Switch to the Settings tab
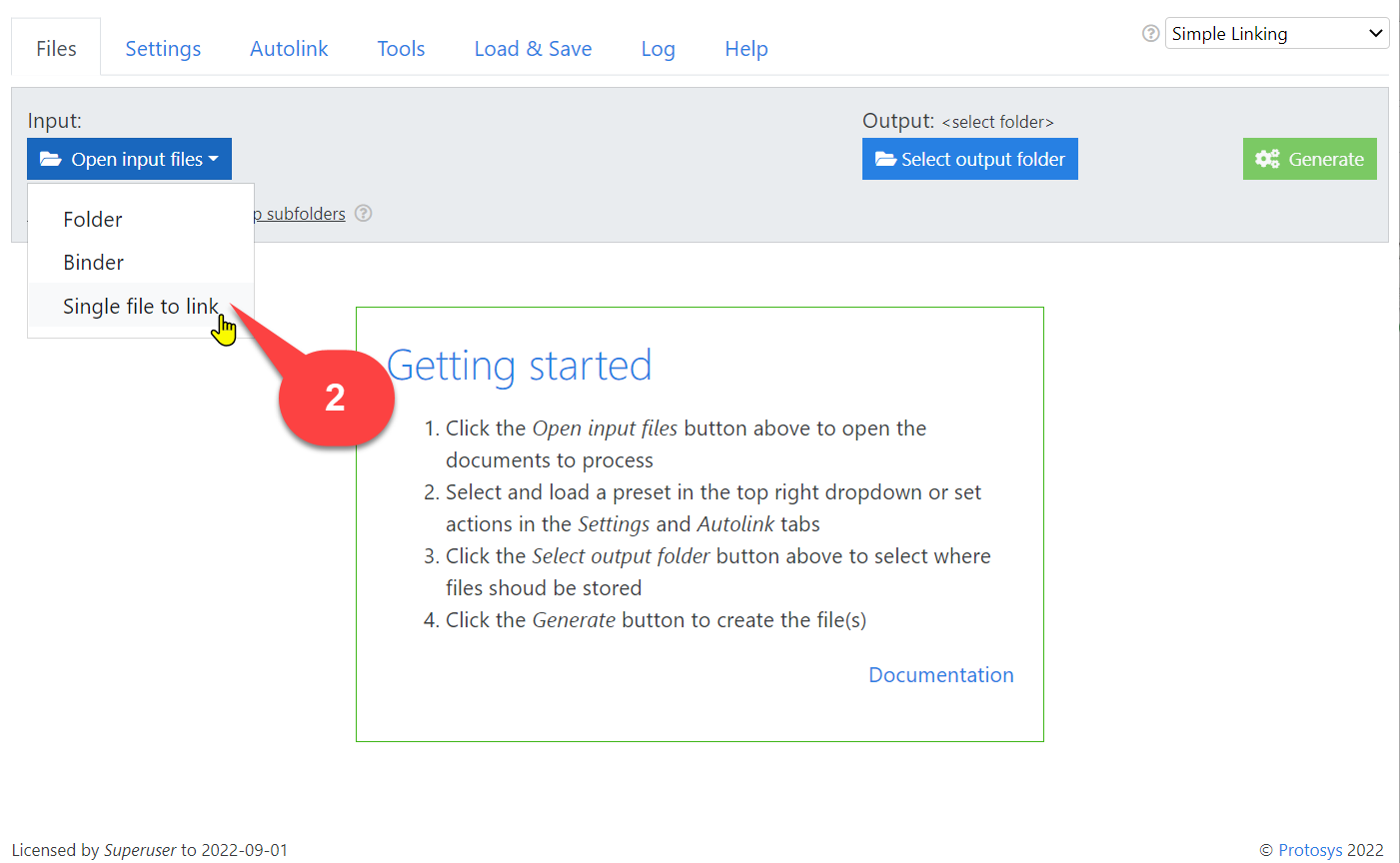1400x863 pixels. pos(163,49)
